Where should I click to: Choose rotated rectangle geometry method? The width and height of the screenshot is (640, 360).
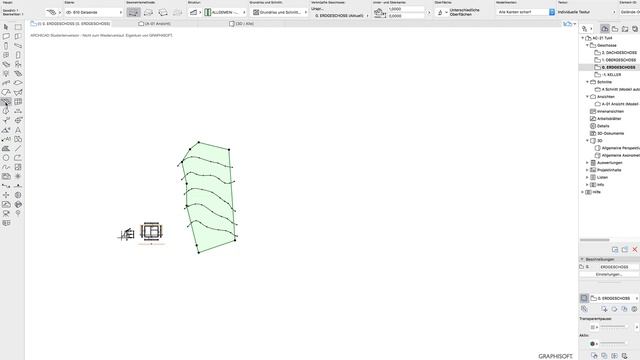[x=163, y=13]
